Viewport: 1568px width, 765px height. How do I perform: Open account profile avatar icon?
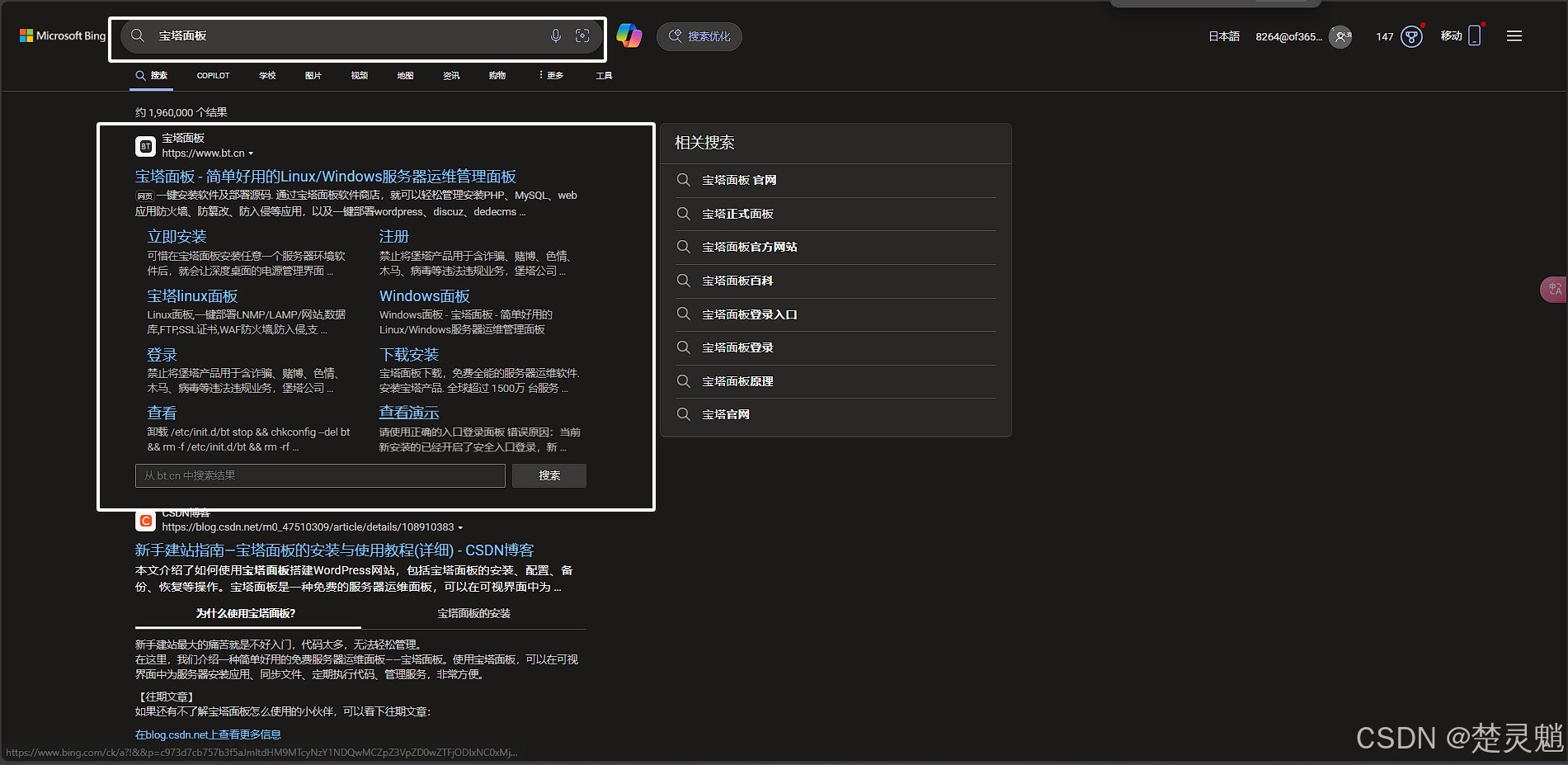pos(1340,36)
